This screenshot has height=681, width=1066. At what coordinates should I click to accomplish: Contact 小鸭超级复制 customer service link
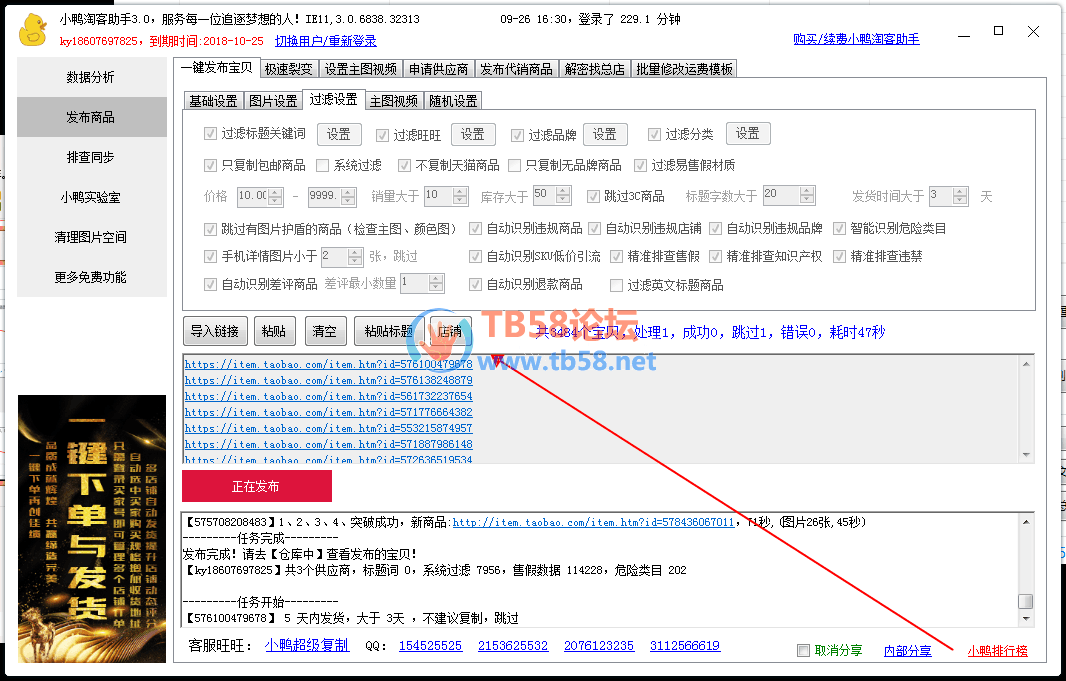click(307, 645)
